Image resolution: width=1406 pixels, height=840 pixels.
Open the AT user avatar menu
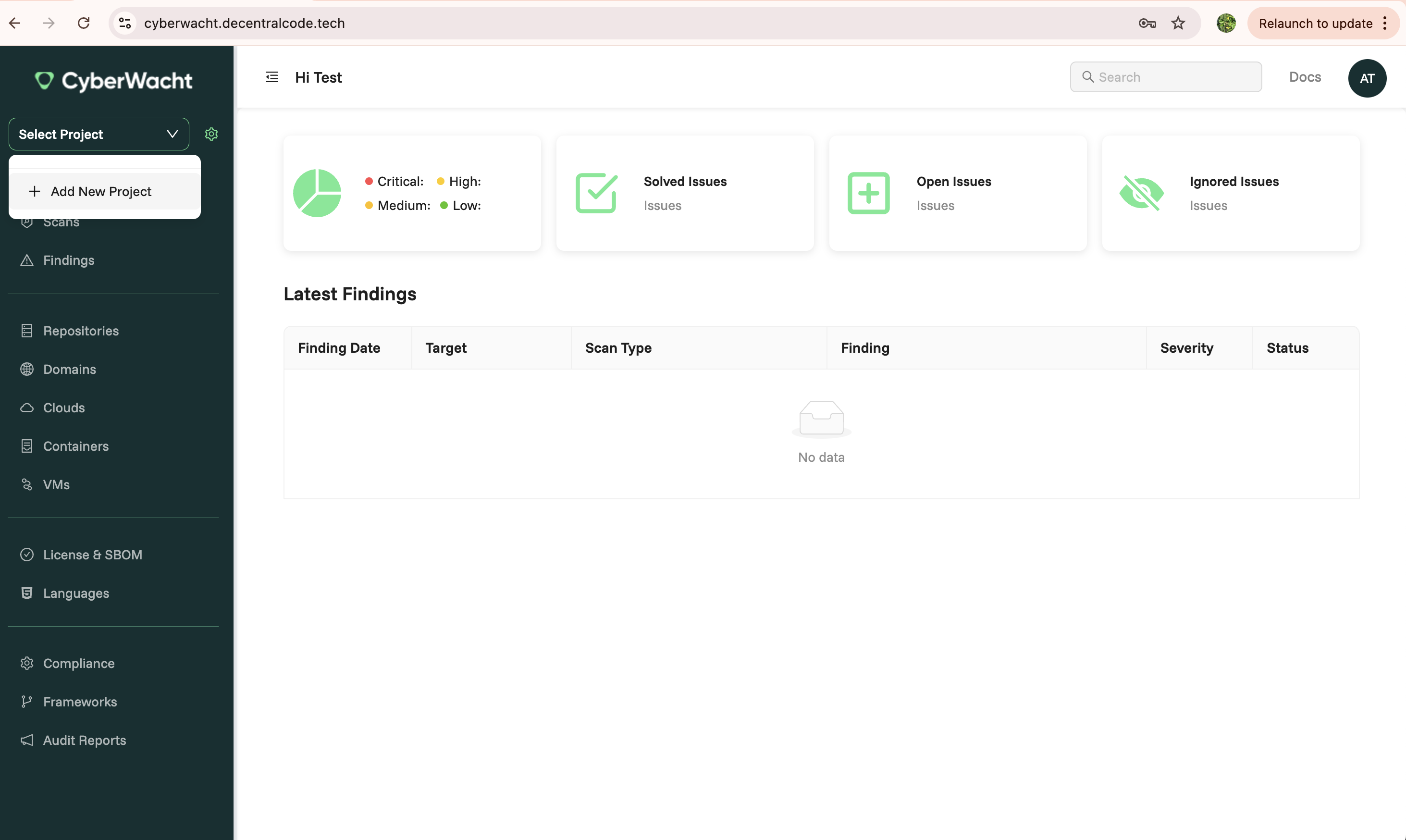click(1367, 78)
